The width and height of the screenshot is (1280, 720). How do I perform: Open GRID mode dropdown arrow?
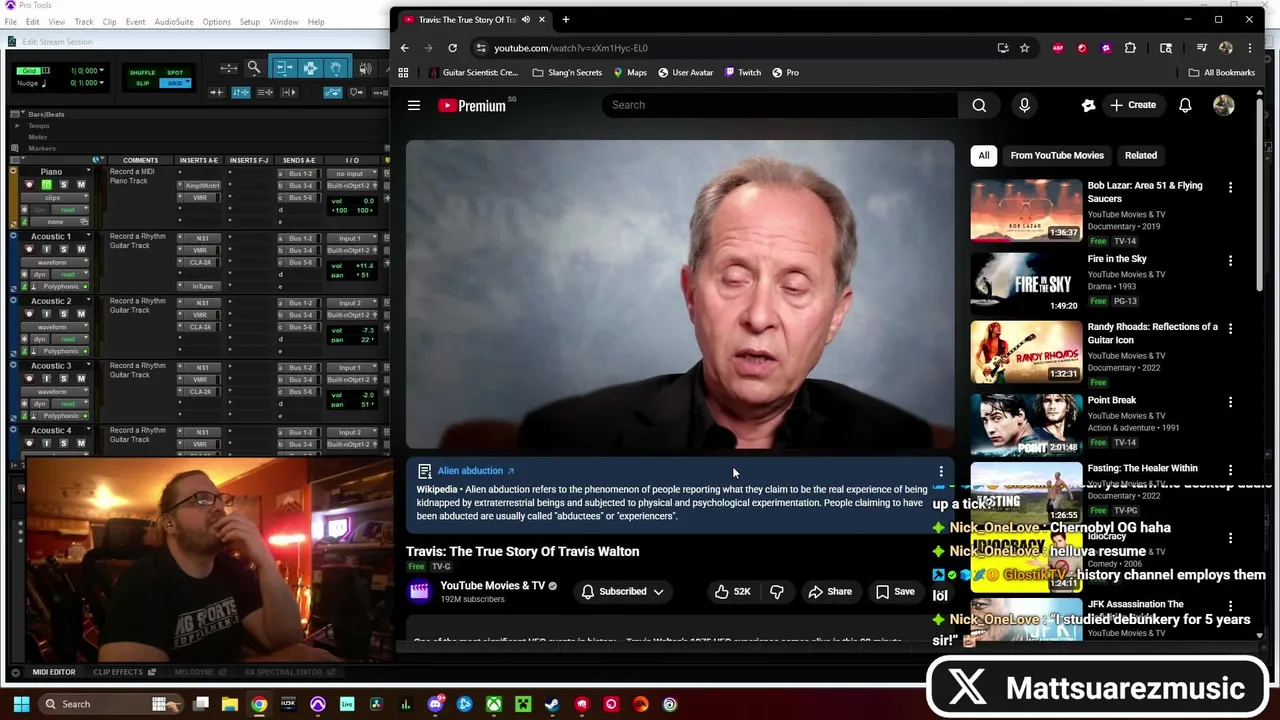188,81
